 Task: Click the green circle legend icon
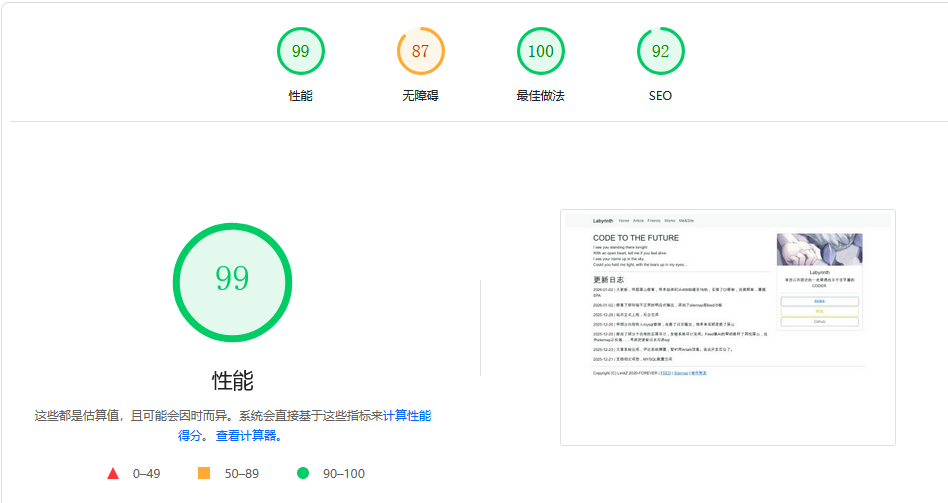click(x=303, y=473)
